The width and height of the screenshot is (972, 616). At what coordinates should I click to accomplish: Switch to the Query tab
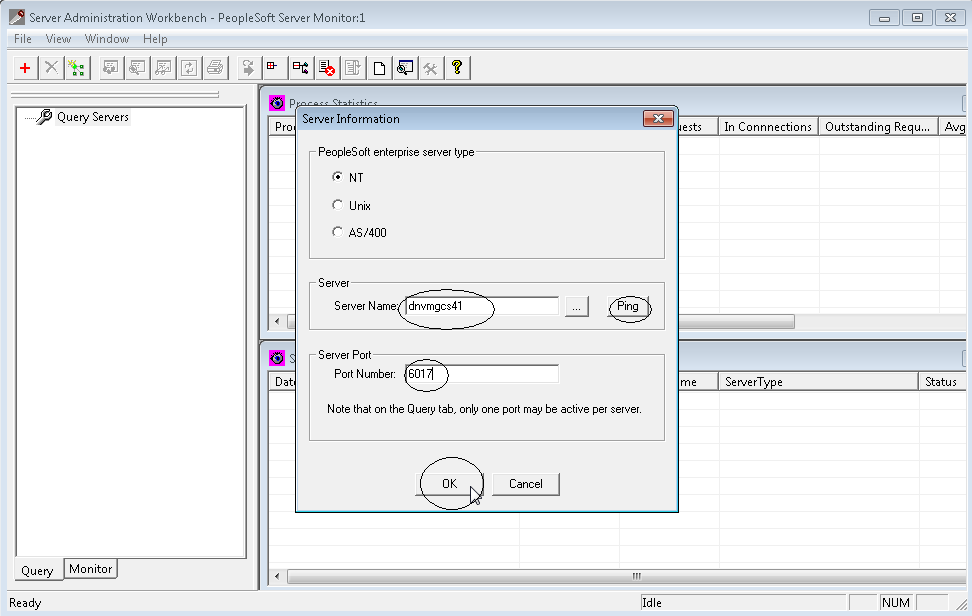[37, 571]
